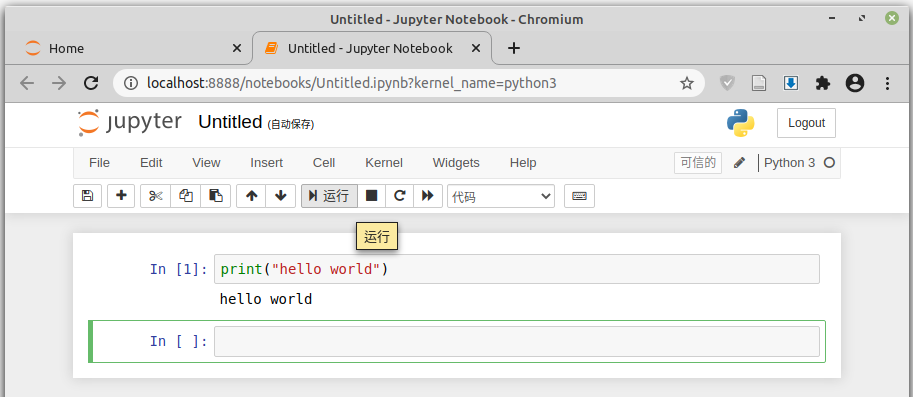Click the Python 3 kernel name
The image size is (913, 397).
790,163
